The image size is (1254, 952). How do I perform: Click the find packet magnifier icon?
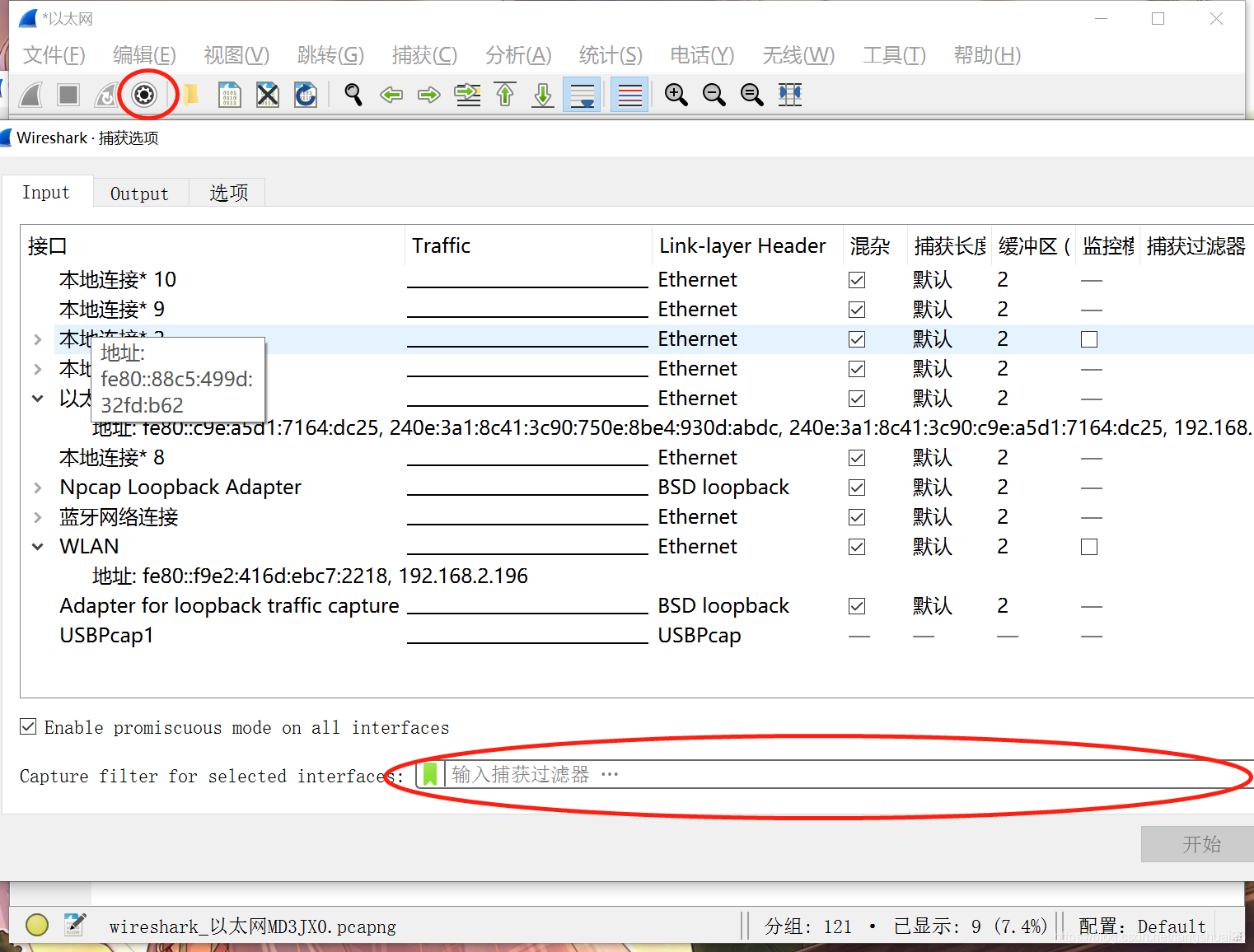click(x=353, y=95)
